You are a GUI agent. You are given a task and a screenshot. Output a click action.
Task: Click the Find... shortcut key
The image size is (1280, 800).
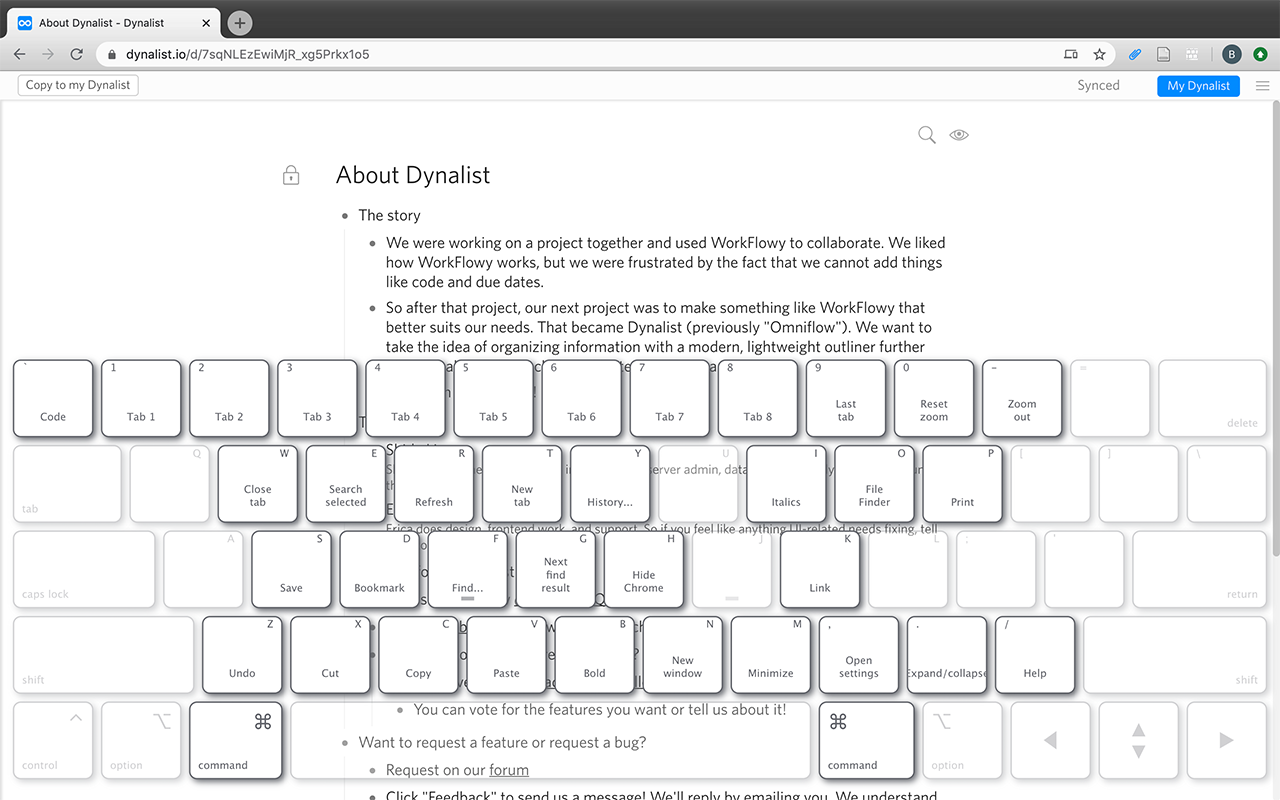pos(467,569)
